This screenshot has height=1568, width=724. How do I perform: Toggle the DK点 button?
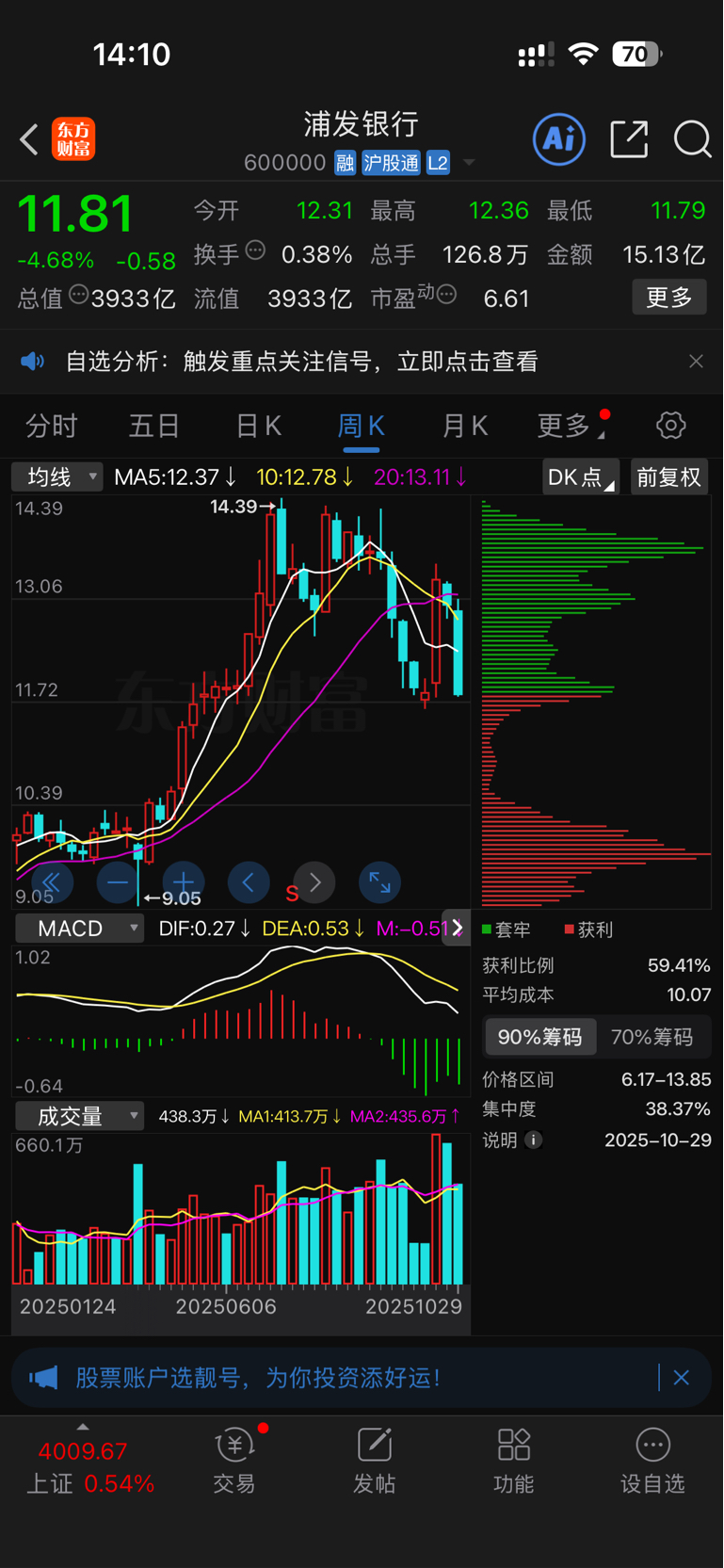[x=581, y=477]
